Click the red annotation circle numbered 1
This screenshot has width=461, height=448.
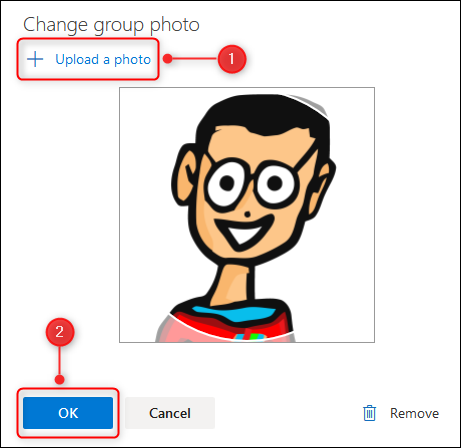point(232,59)
